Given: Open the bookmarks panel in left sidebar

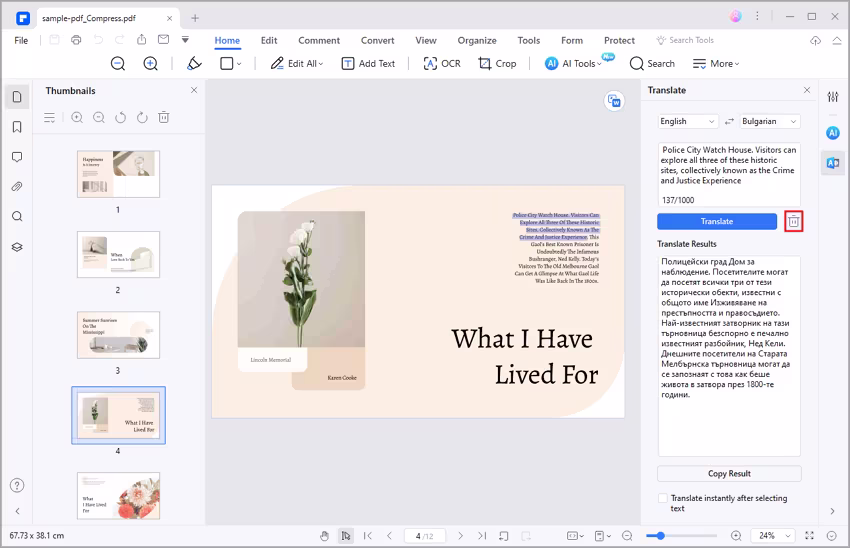Looking at the screenshot, I should click(17, 127).
